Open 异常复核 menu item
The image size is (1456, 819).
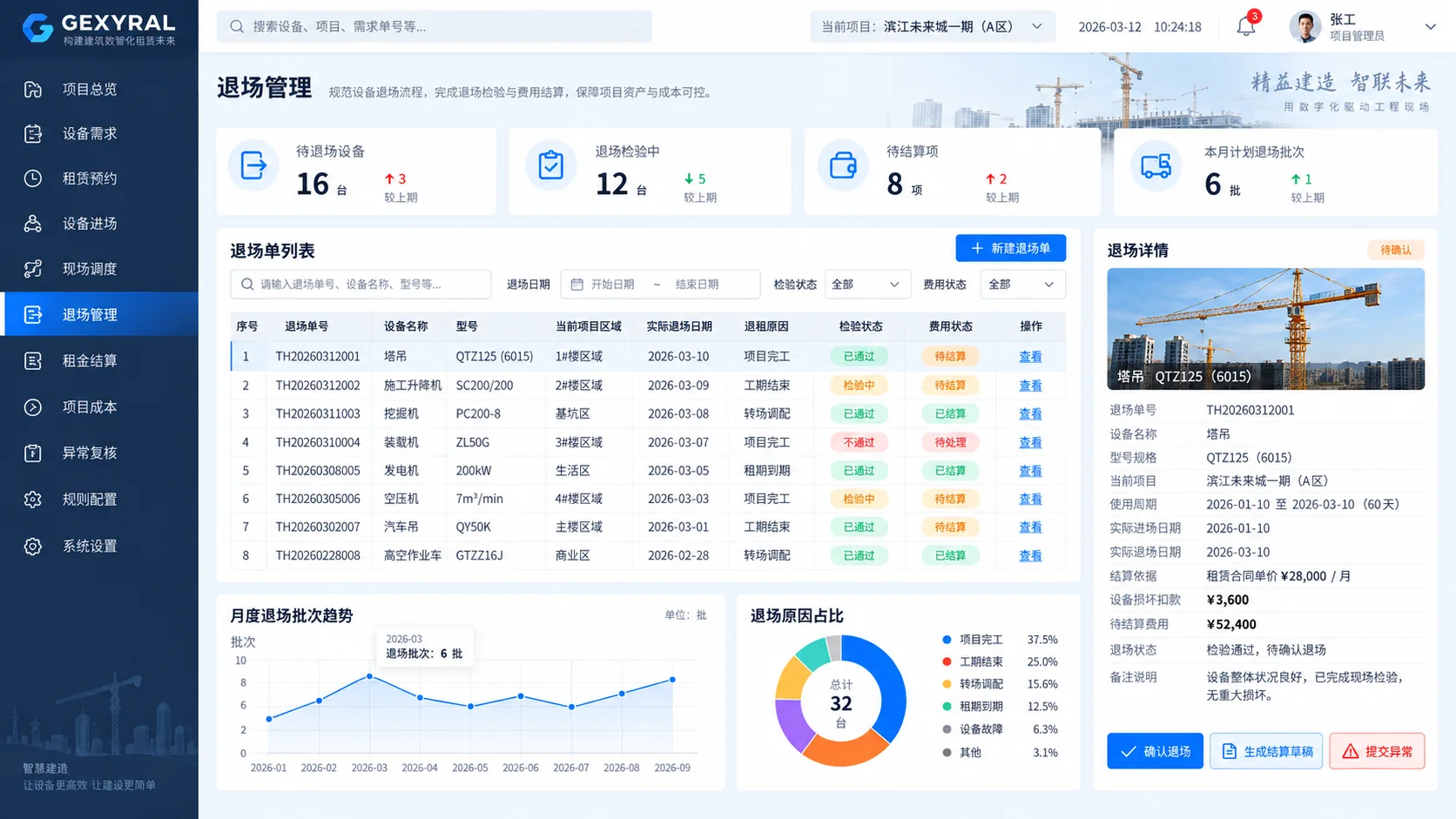click(100, 453)
